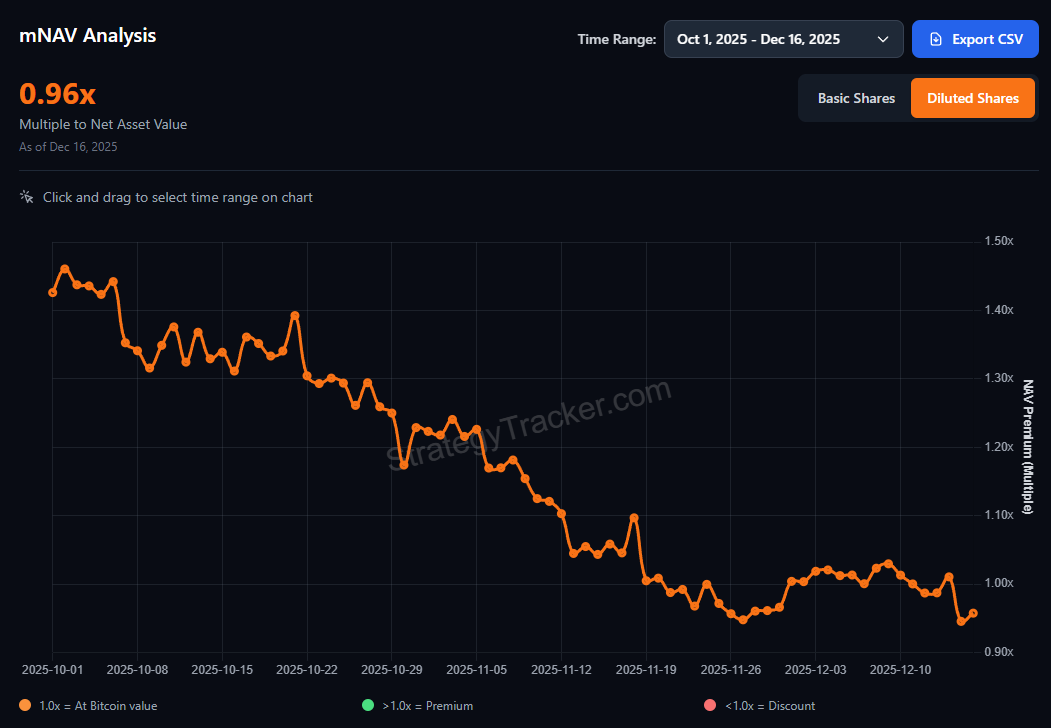Select the Diluted Shares option
Viewport: 1051px width, 728px height.
coord(972,98)
